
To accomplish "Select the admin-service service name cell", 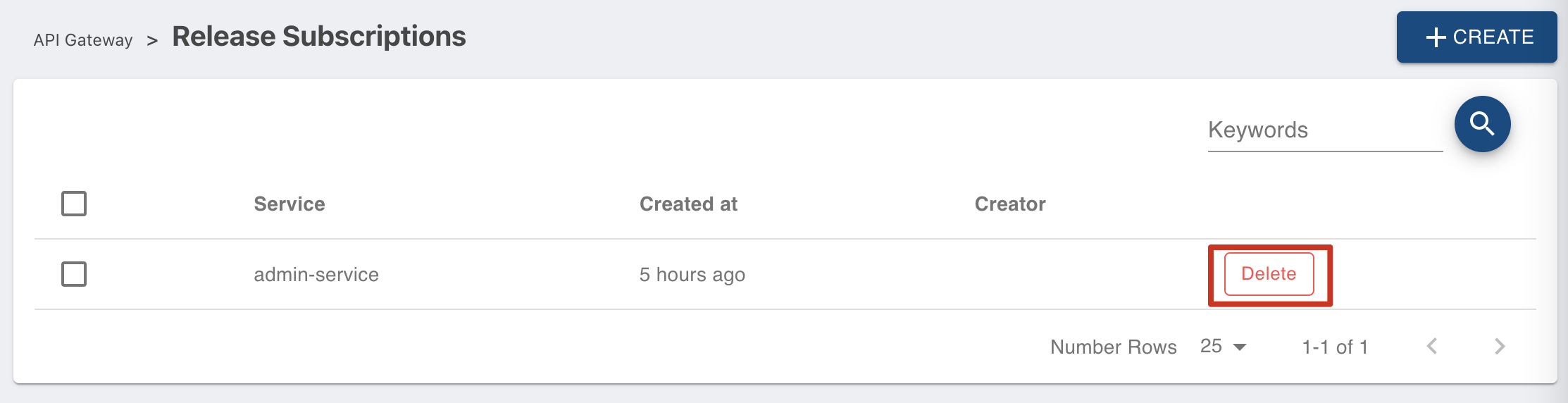I will [316, 274].
